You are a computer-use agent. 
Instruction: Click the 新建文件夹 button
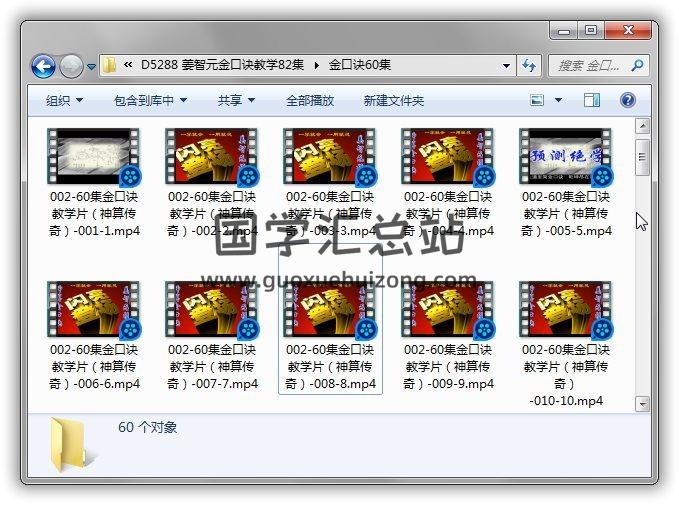coord(393,100)
